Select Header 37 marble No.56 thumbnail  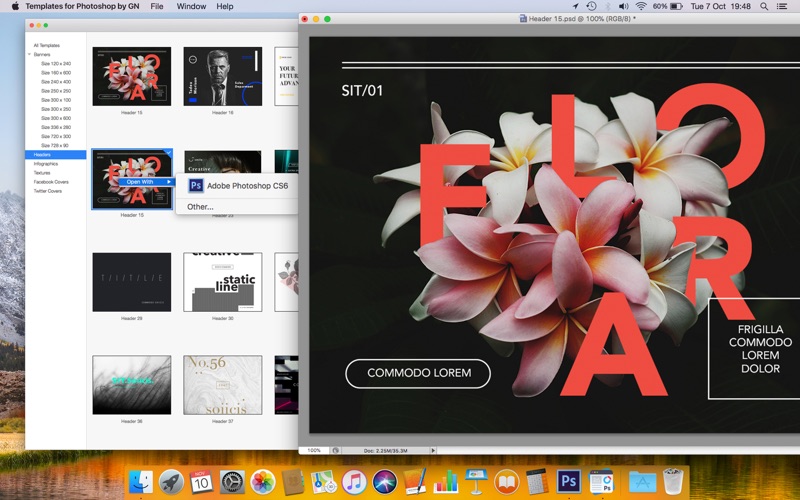pos(222,385)
